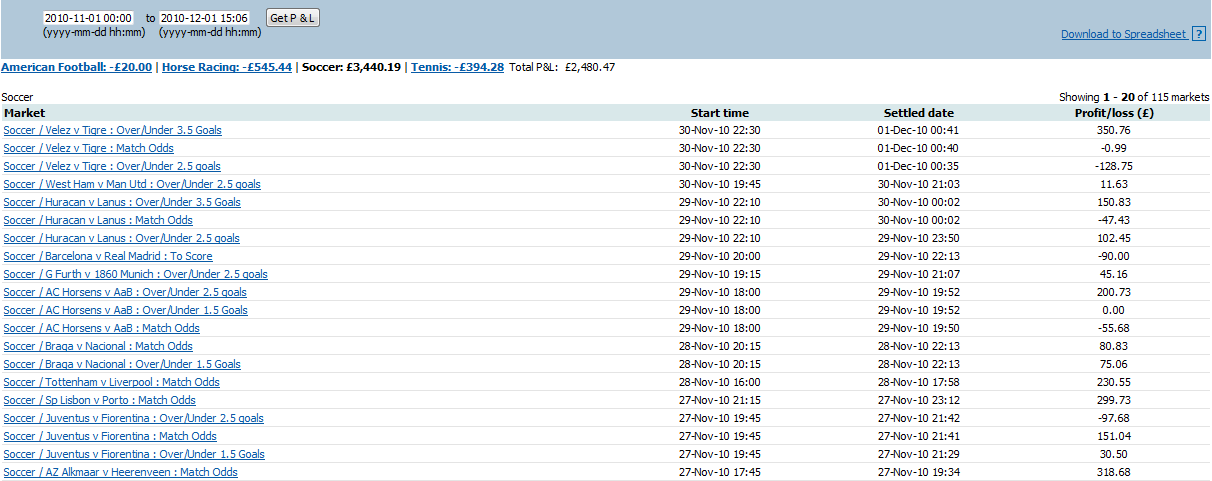This screenshot has width=1212, height=481.
Task: Click the end date input field
Action: click(x=204, y=18)
